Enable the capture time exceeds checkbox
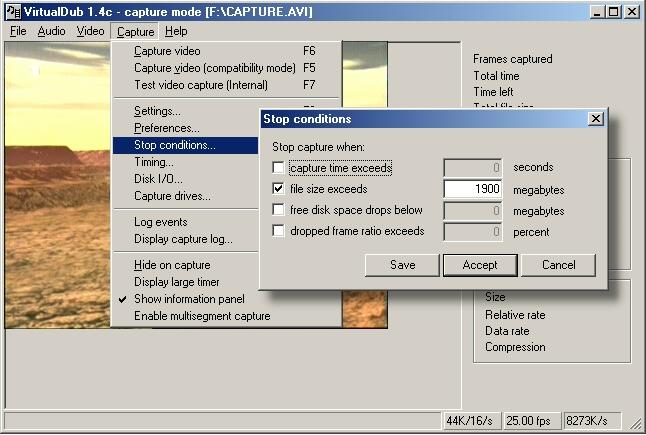Viewport: 646px width, 435px height. tap(278, 168)
